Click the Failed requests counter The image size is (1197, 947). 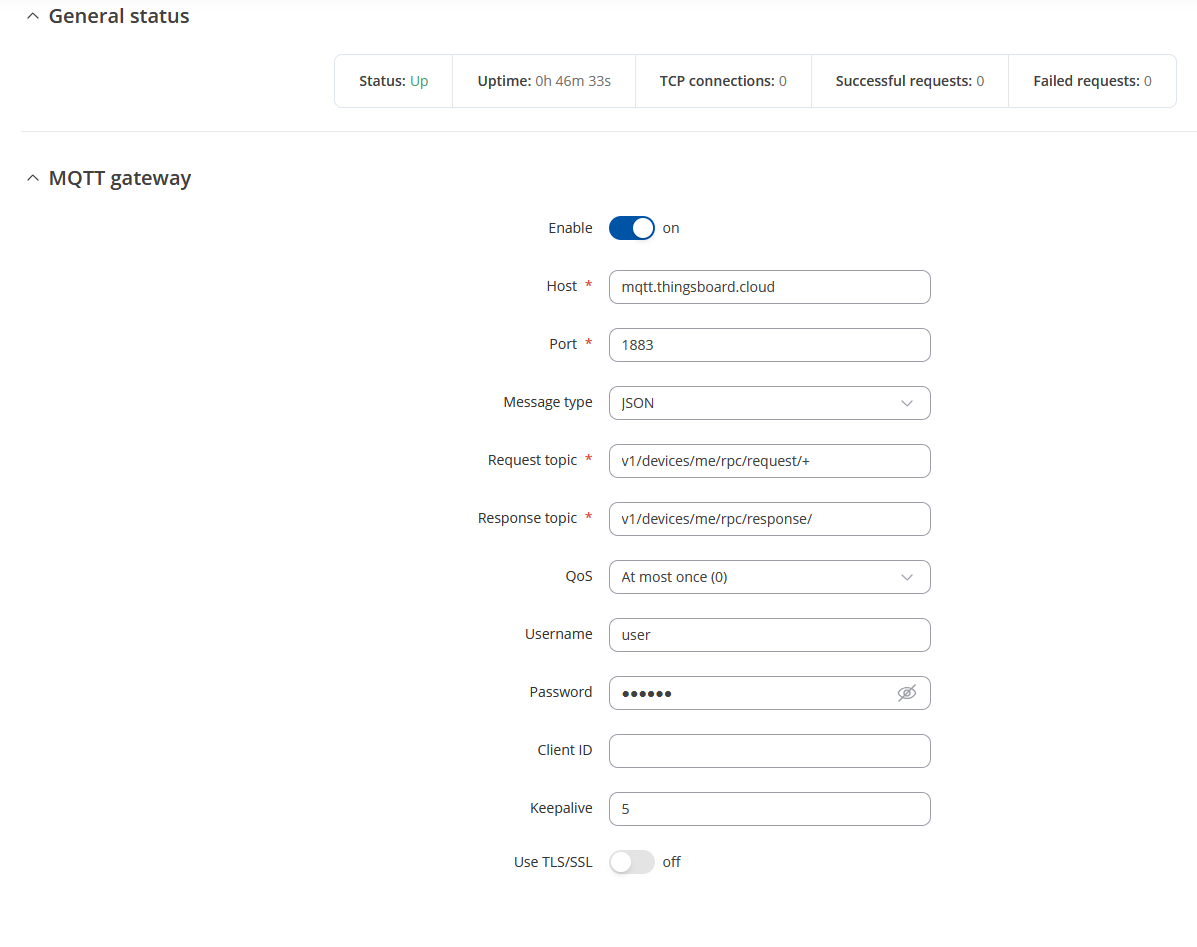(x=1092, y=81)
